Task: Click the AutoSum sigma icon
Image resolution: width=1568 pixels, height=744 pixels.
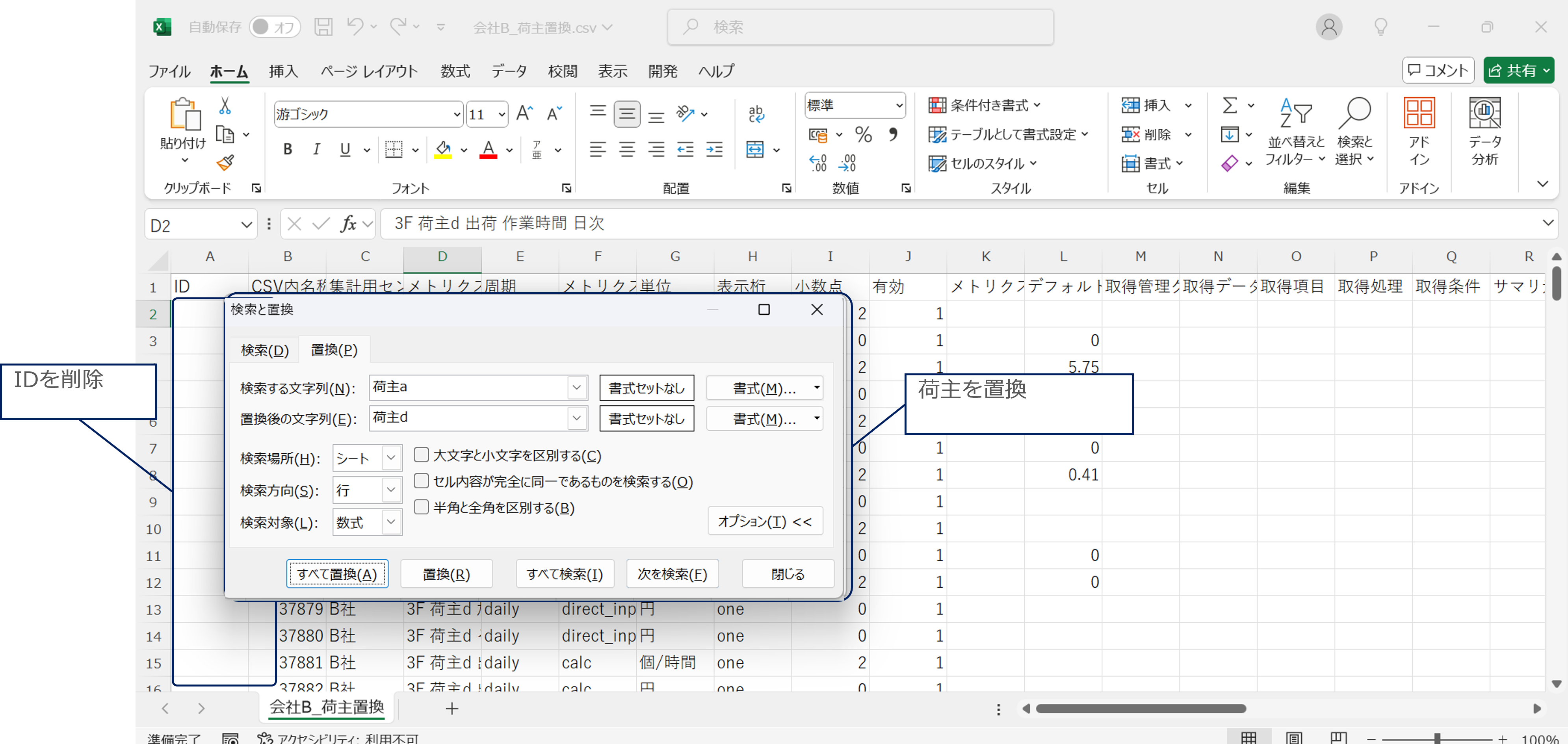Action: [x=1230, y=105]
